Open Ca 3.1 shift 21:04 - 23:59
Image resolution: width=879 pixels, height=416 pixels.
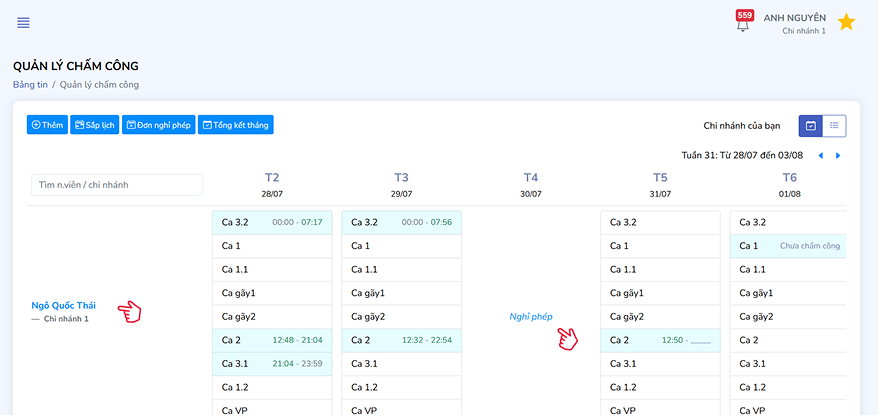click(272, 364)
